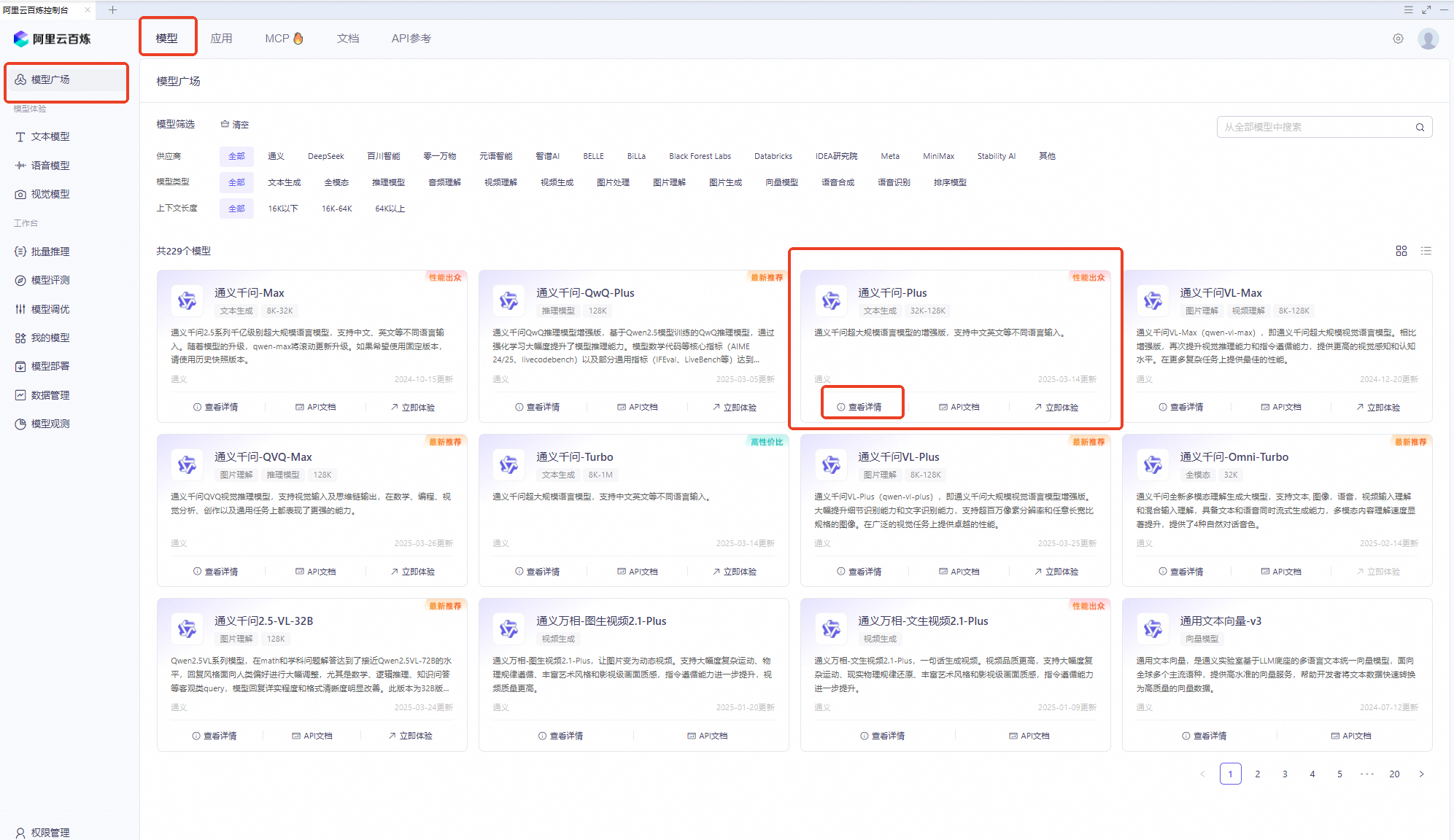Filter model type by 文本生成
The height and width of the screenshot is (840, 1454).
coord(284,182)
